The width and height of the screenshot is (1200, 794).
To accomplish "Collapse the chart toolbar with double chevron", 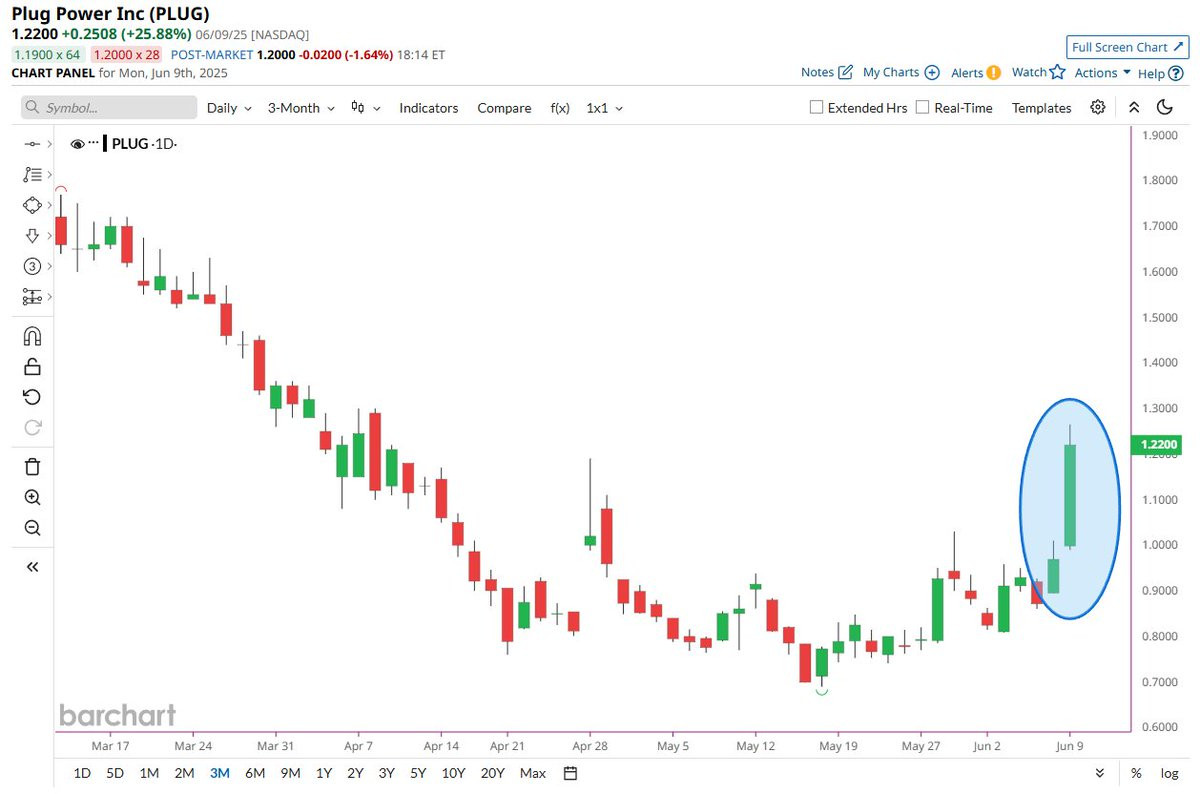I will 1133,107.
